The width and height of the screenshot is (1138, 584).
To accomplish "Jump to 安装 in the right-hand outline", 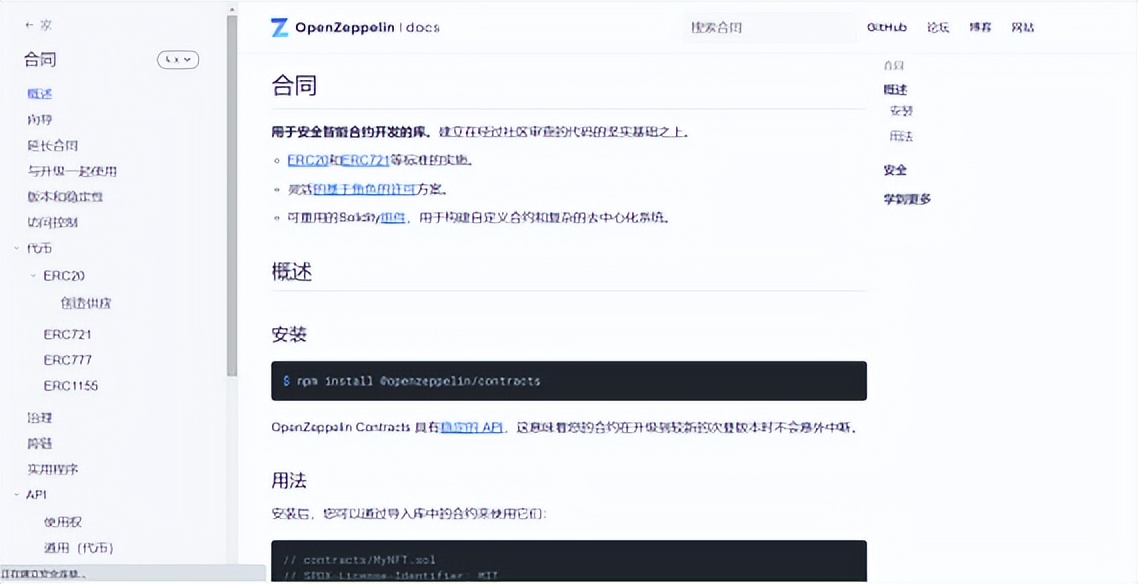I will pyautogui.click(x=901, y=111).
